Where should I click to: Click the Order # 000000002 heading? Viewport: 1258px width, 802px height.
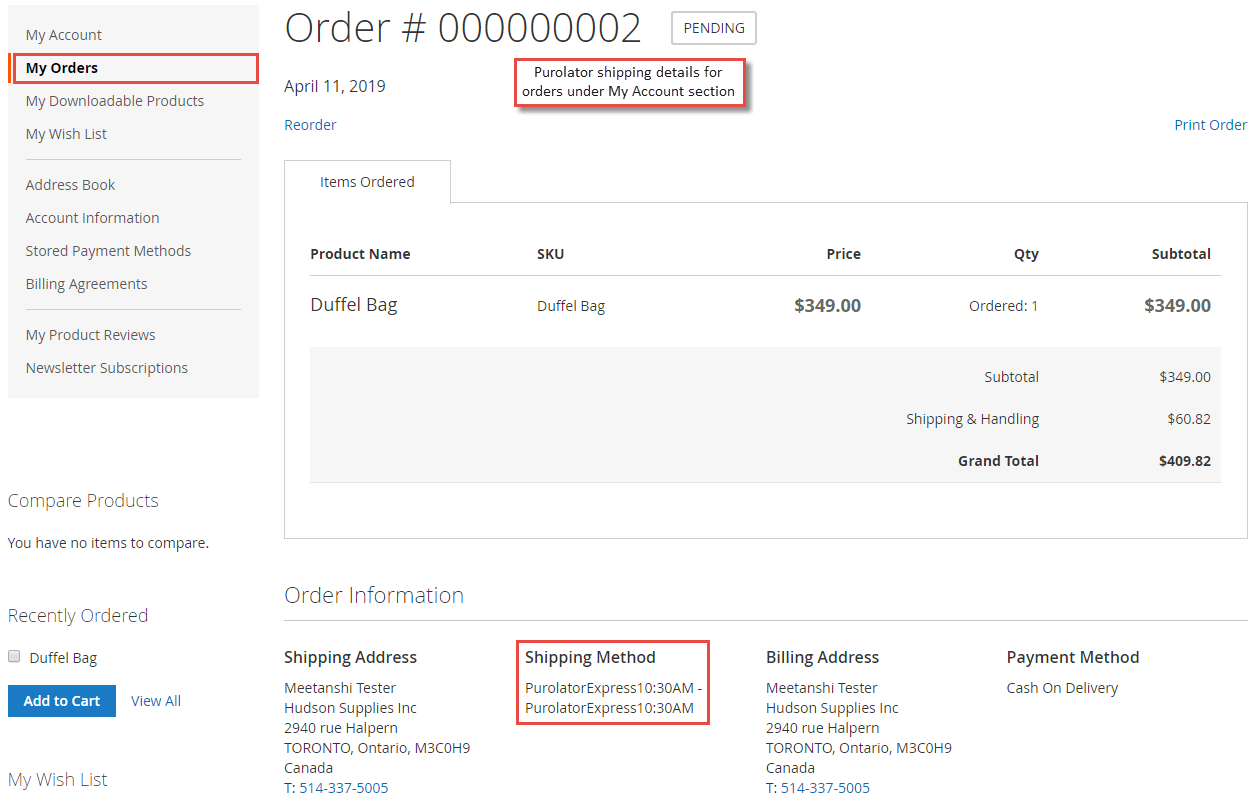[x=463, y=28]
